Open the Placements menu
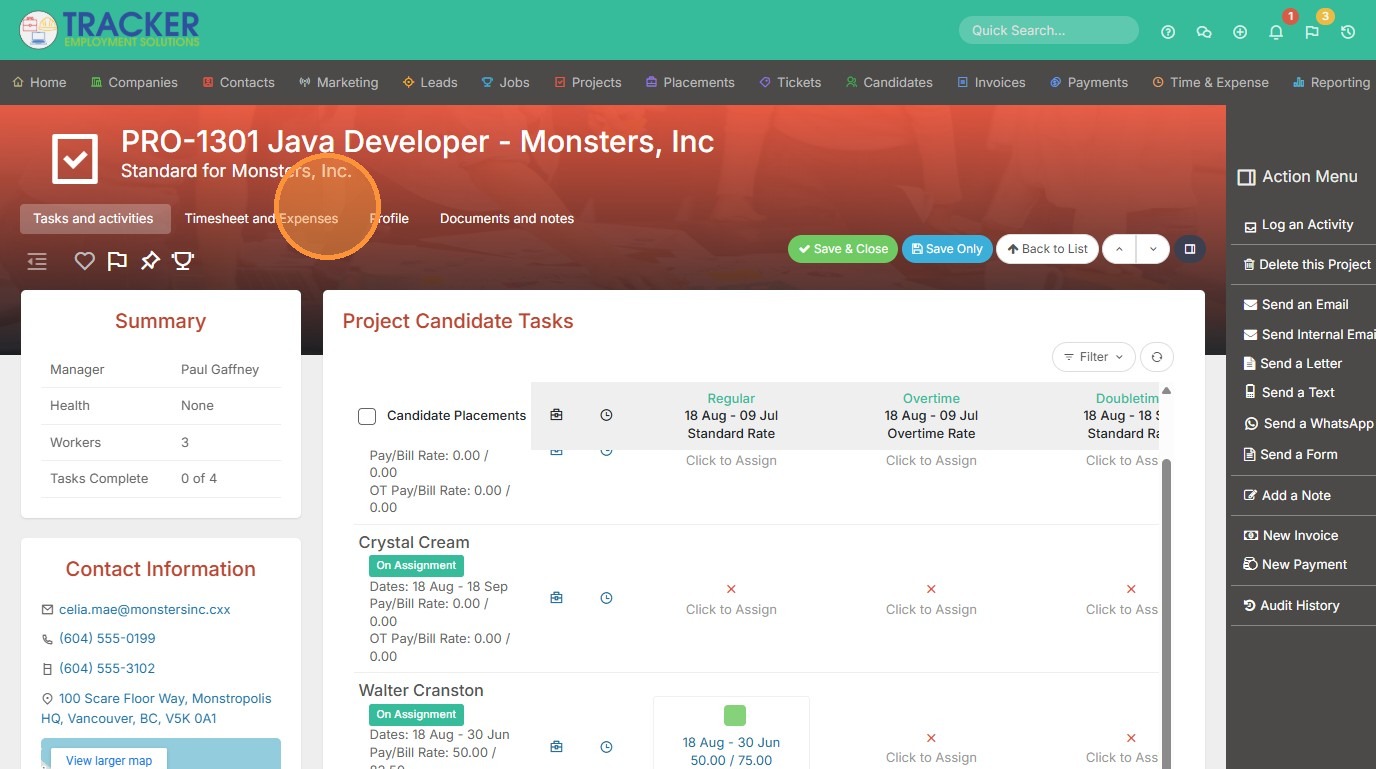The image size is (1376, 769). (x=690, y=83)
